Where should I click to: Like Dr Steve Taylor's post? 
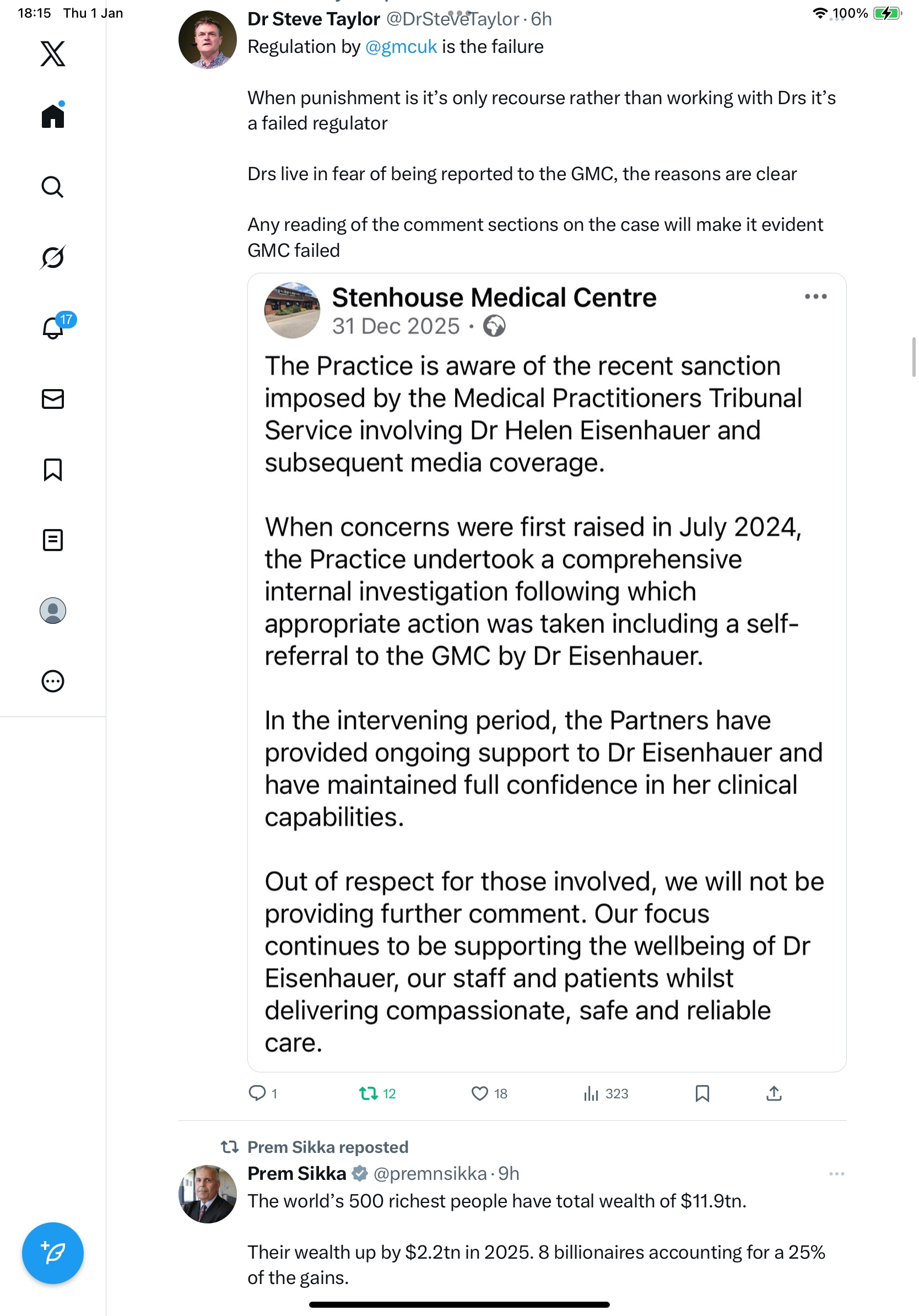point(479,1093)
